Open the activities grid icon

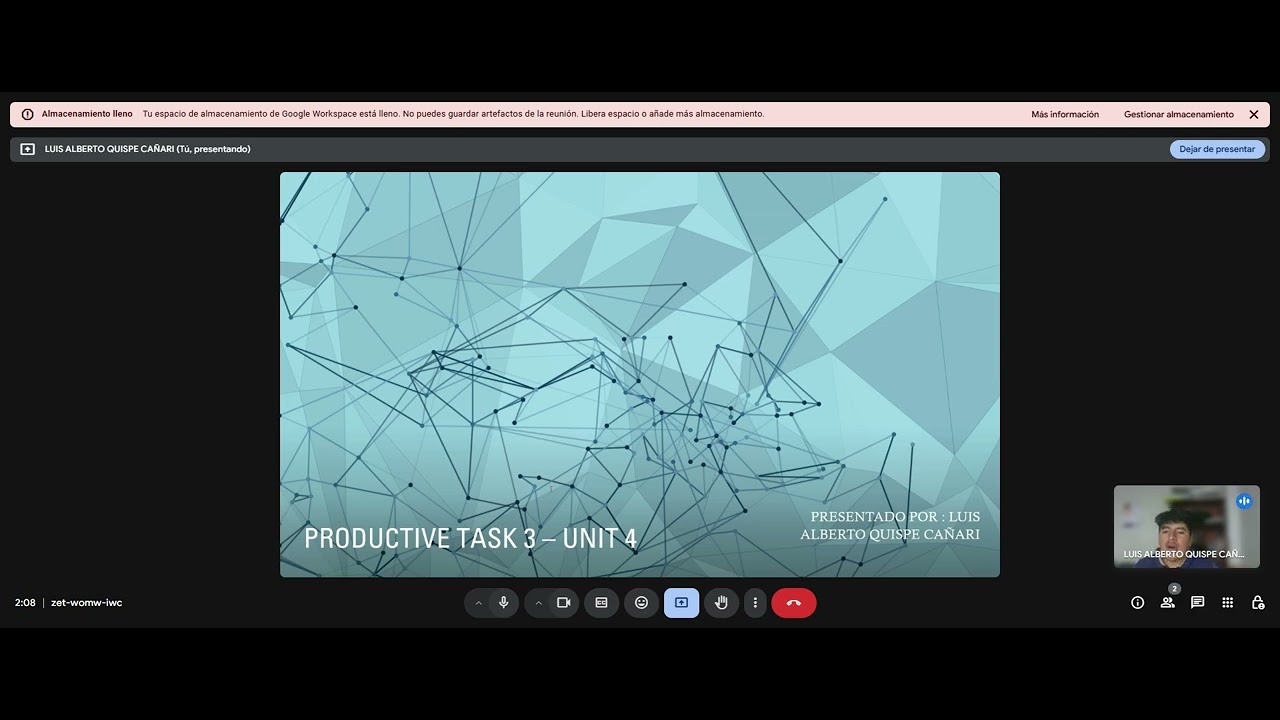tap(1228, 603)
